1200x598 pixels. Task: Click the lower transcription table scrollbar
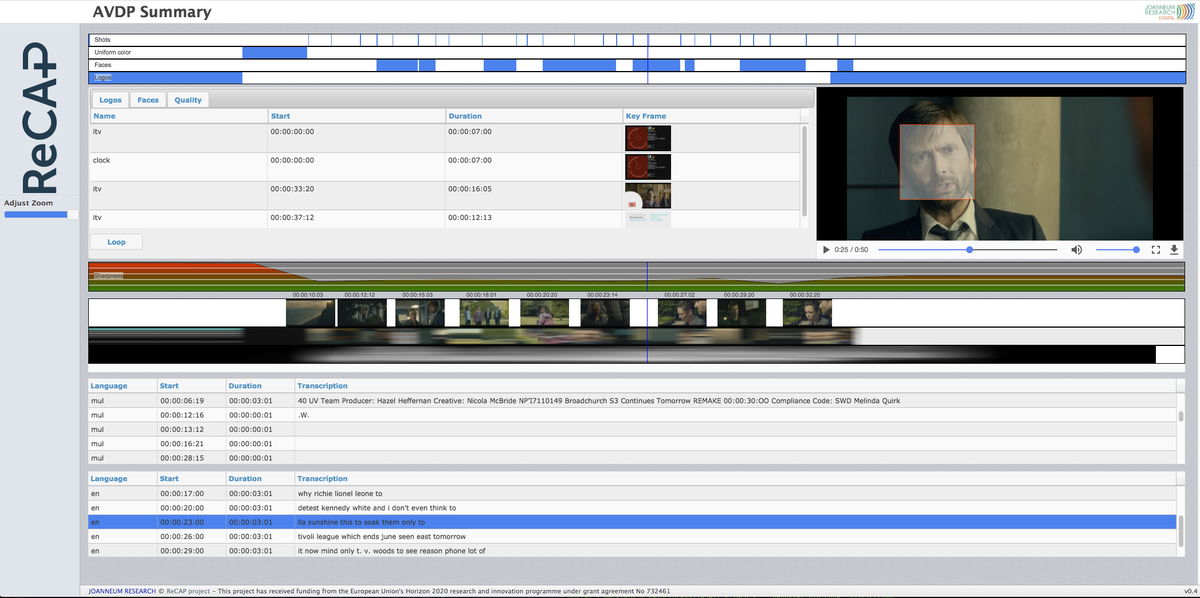(1181, 529)
